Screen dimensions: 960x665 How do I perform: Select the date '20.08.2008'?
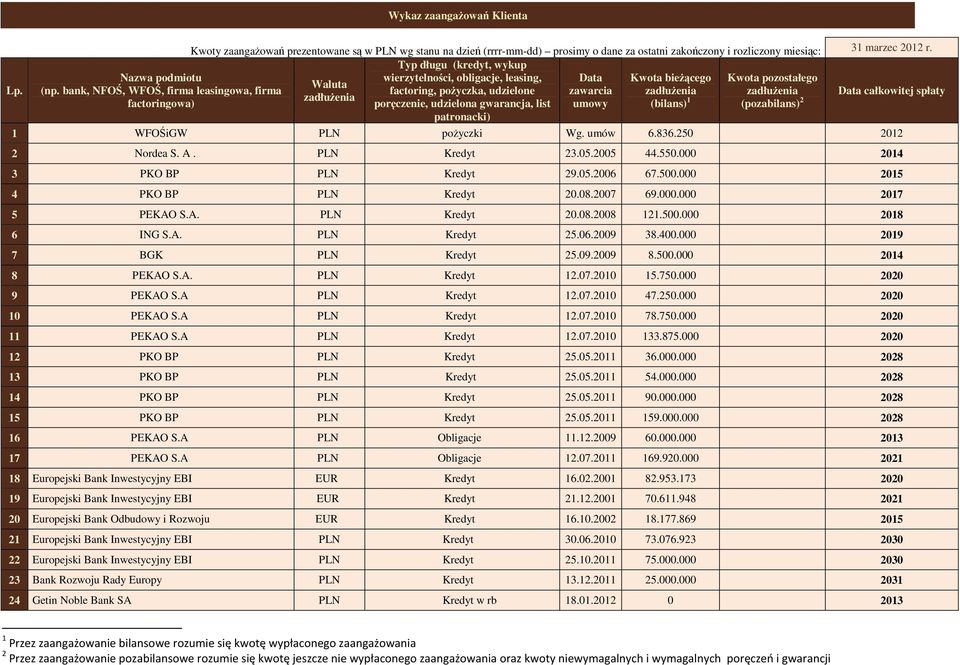pos(590,214)
